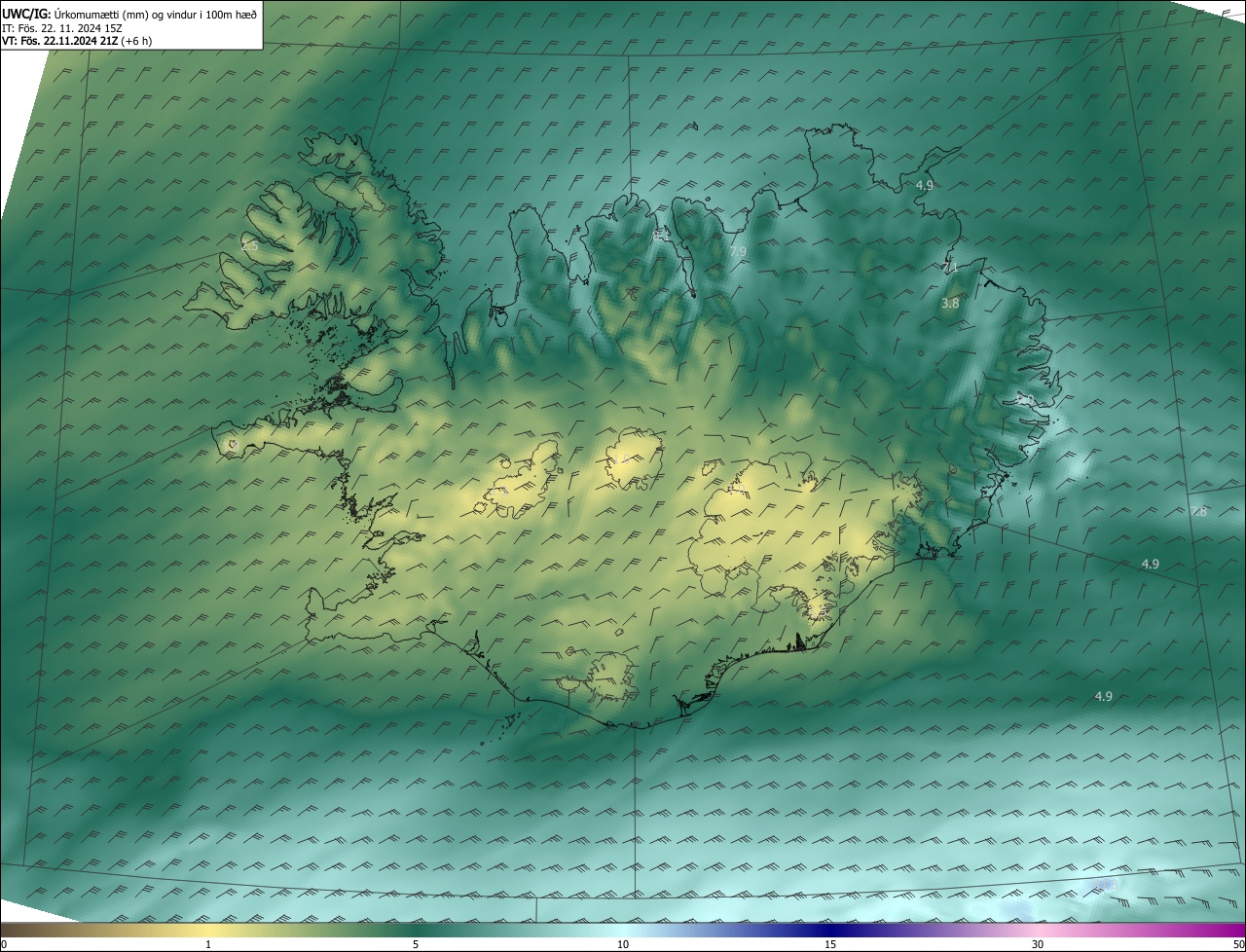The image size is (1246, 952).
Task: Click the initial time line "IT: Fös. 22. 11. 2024 15Z"
Action: [x=62, y=27]
